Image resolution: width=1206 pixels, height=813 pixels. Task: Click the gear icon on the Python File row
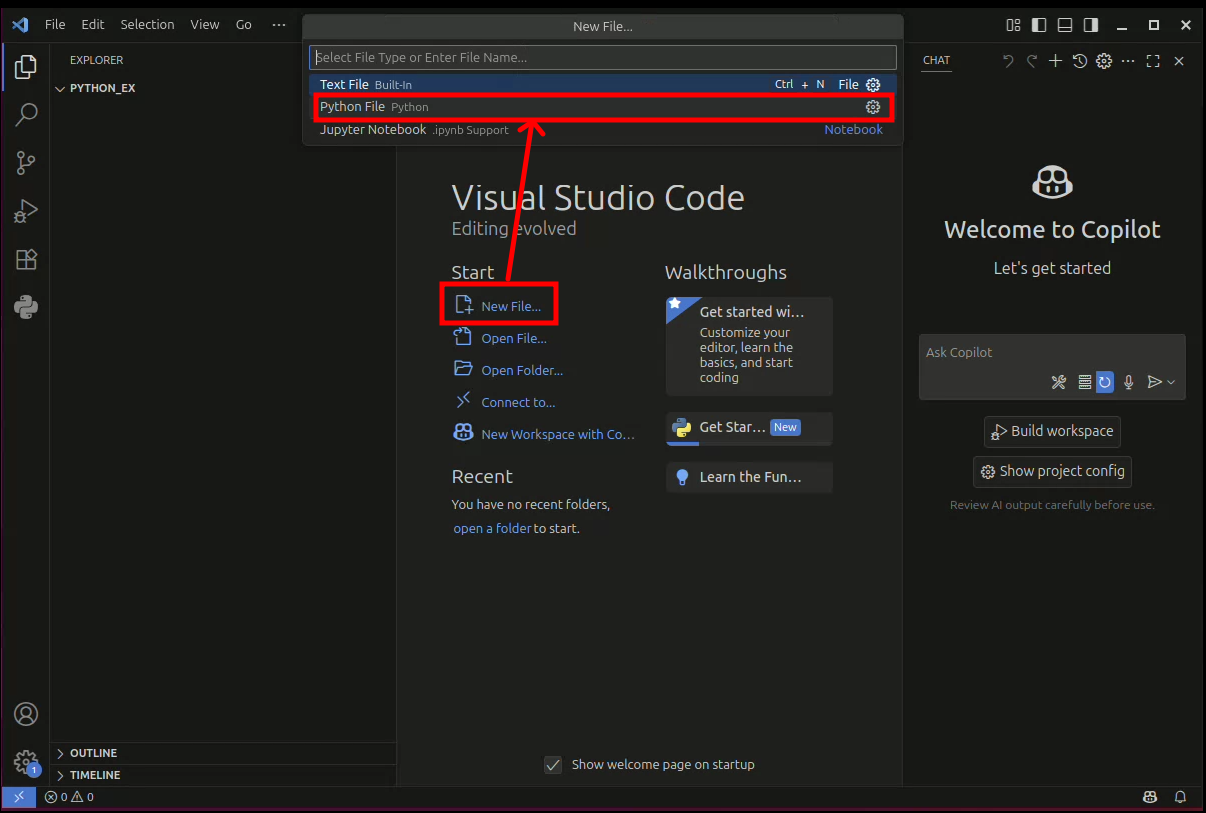[873, 107]
